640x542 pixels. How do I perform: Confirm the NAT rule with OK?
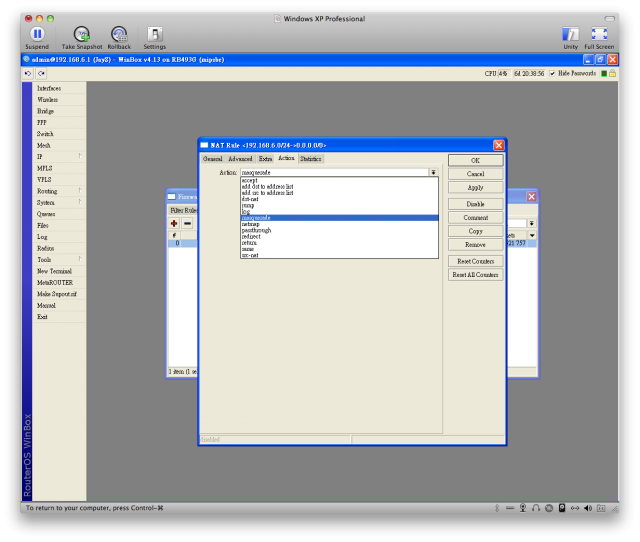(x=476, y=160)
